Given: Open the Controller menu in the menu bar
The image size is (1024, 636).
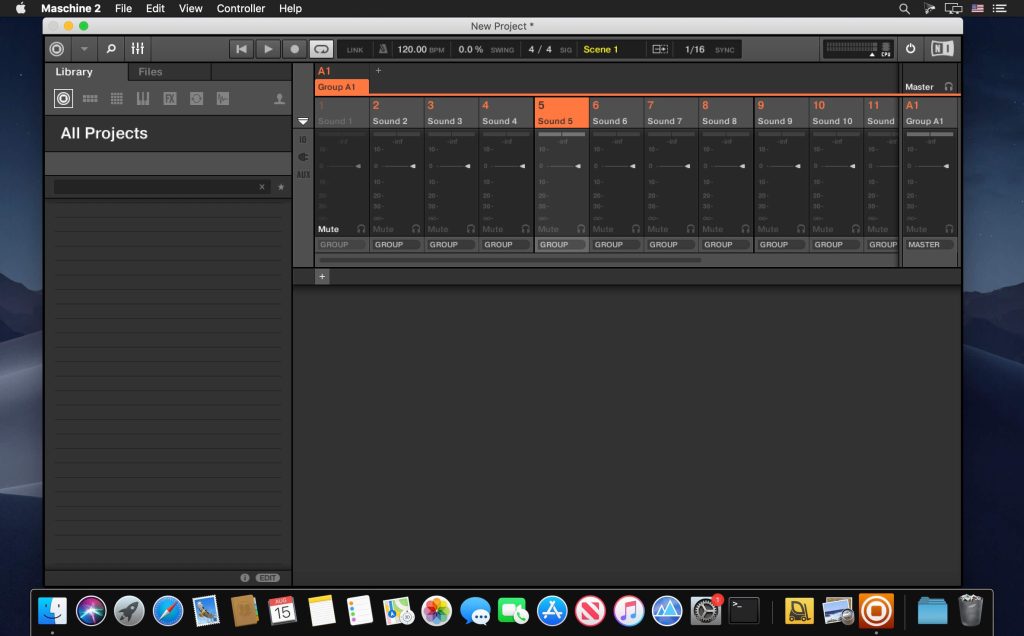Looking at the screenshot, I should 240,8.
